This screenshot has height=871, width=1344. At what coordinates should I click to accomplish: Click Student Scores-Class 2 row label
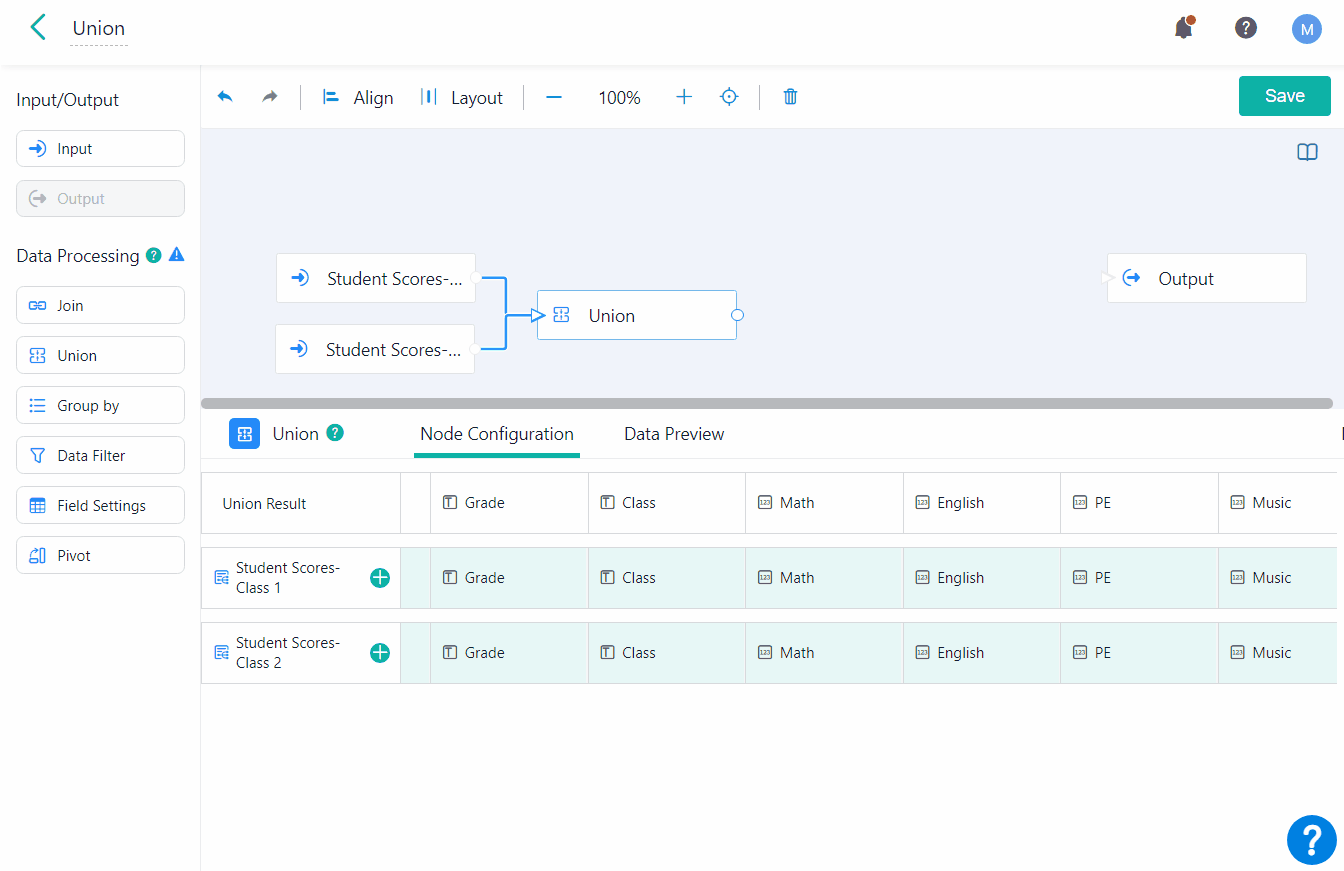click(288, 653)
